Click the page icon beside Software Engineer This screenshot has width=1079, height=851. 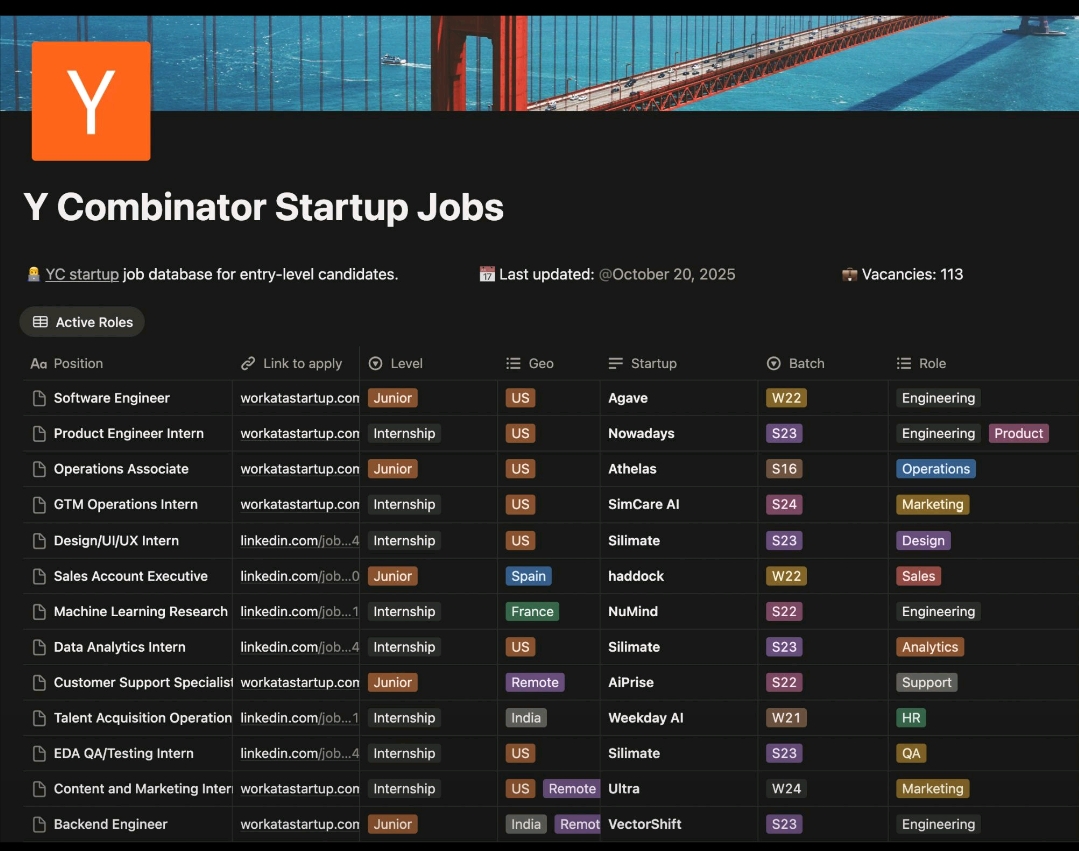(x=39, y=398)
